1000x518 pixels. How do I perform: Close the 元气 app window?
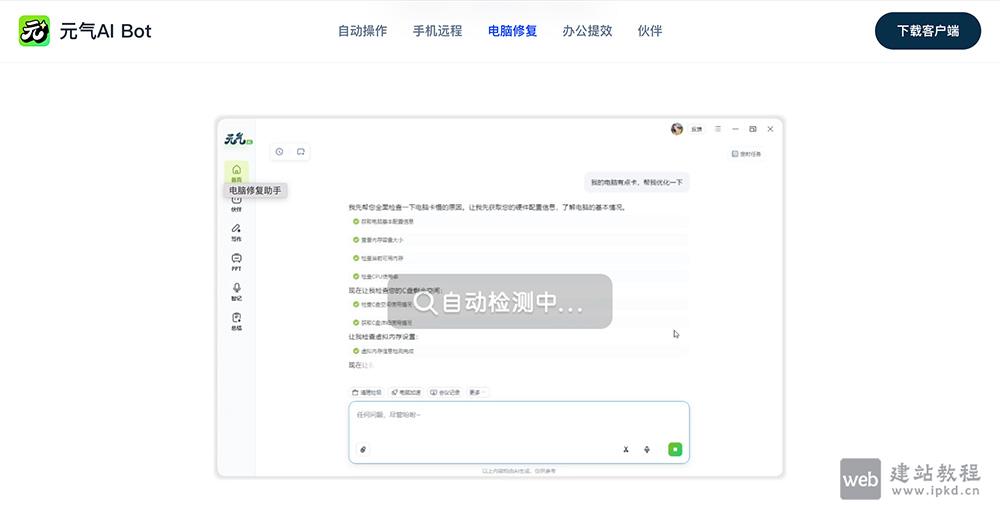(x=770, y=129)
